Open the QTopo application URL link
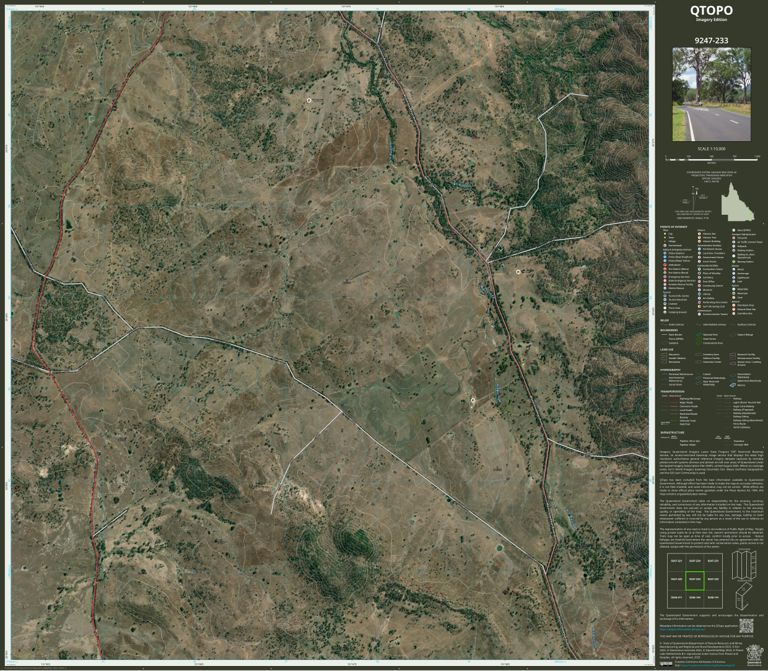The height and width of the screenshot is (671, 768). [682, 629]
